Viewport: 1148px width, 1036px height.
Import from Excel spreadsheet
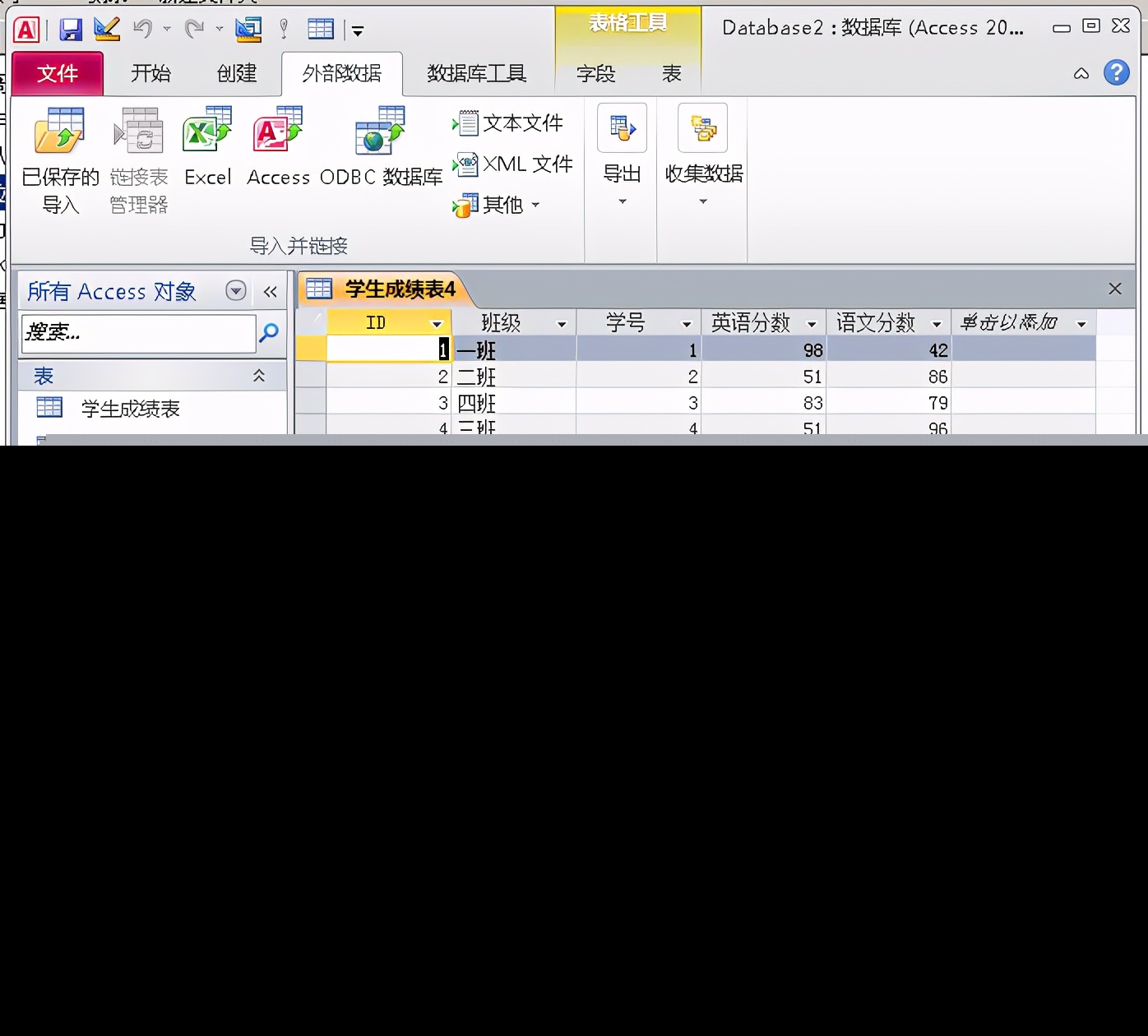[x=207, y=146]
